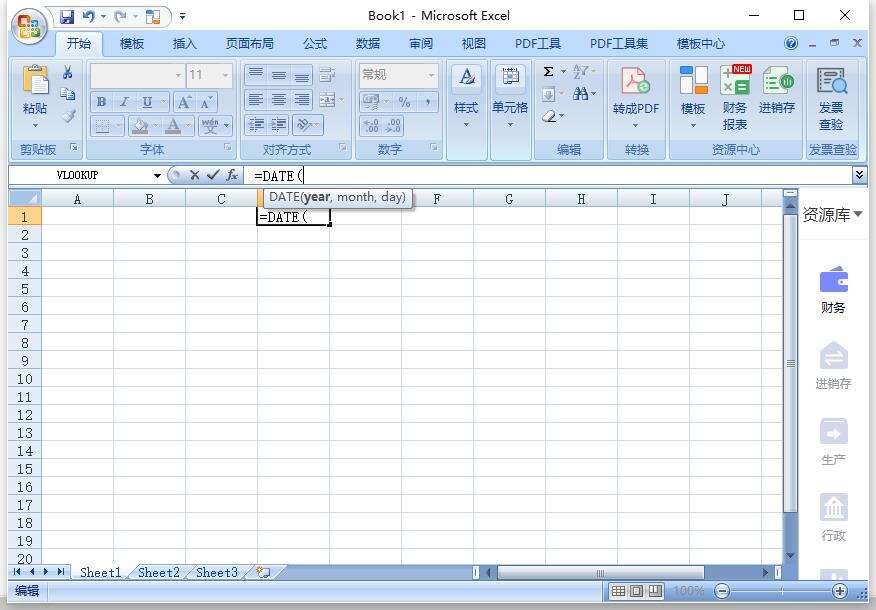Click the 发票查验 invoice check icon

831,81
